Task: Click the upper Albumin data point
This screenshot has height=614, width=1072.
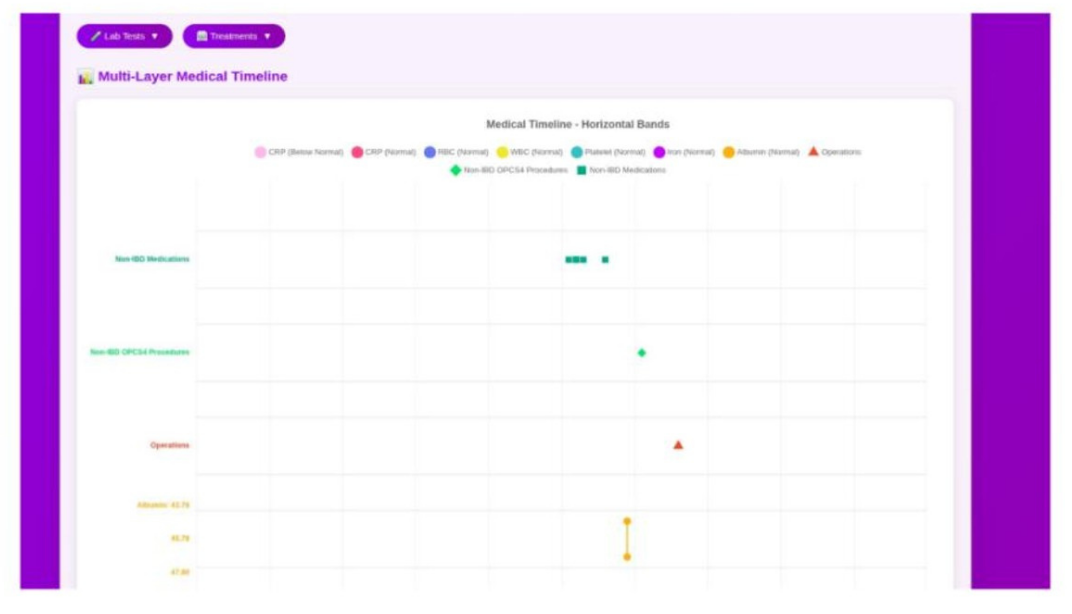Action: [x=627, y=521]
